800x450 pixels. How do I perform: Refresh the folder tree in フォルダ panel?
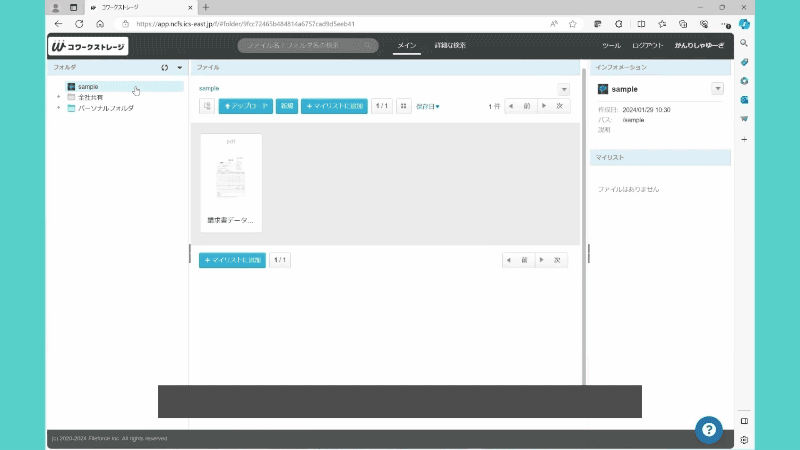coord(165,68)
